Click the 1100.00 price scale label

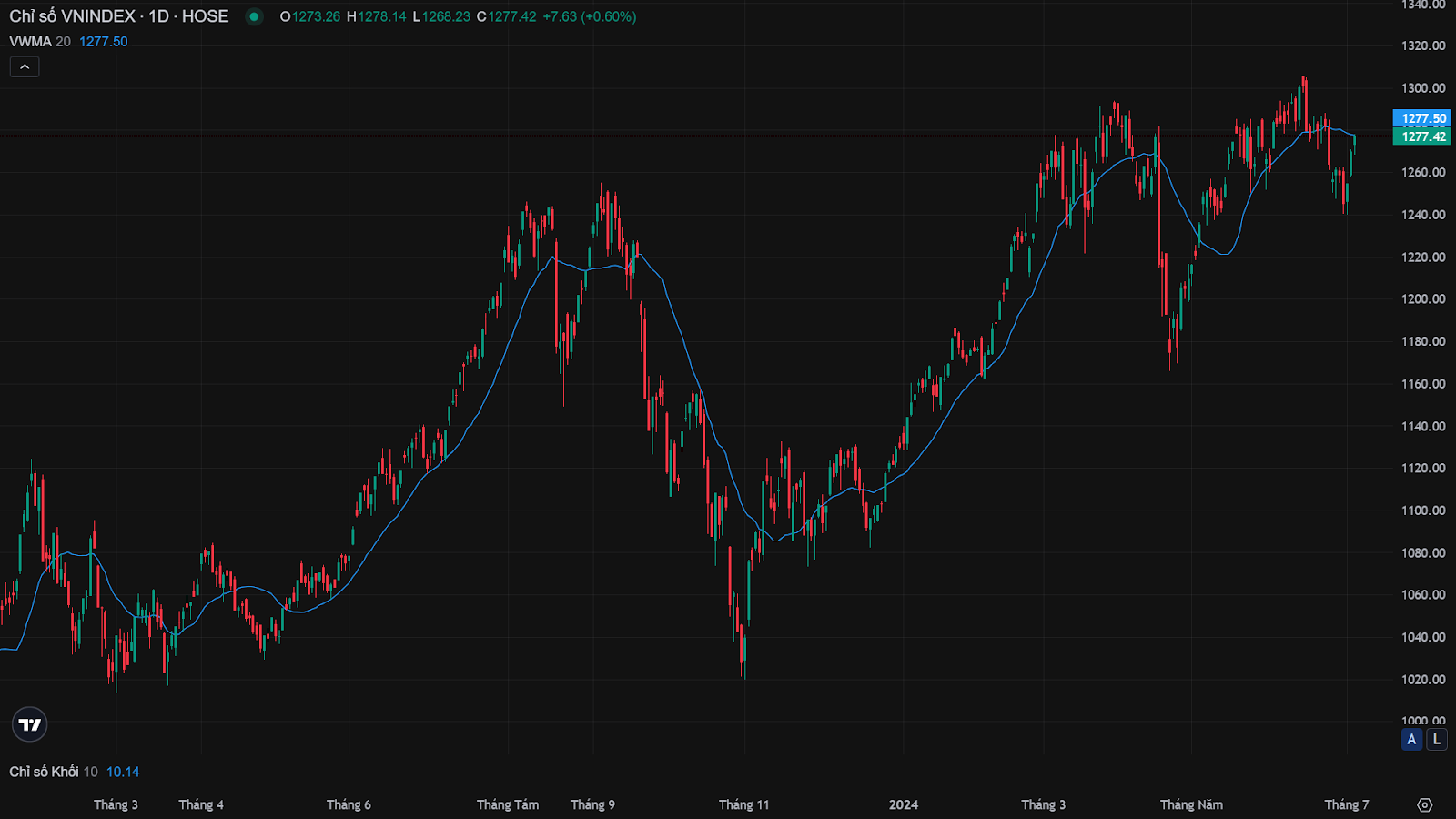(x=1423, y=511)
